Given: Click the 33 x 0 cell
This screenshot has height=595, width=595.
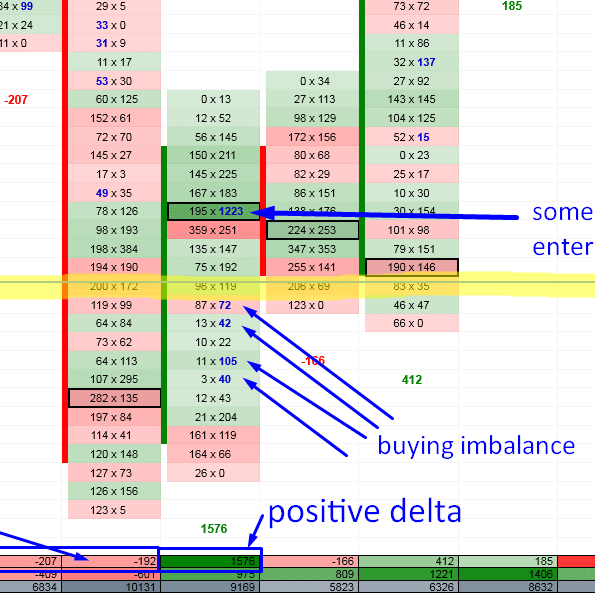Looking at the screenshot, I should [x=114, y=25].
